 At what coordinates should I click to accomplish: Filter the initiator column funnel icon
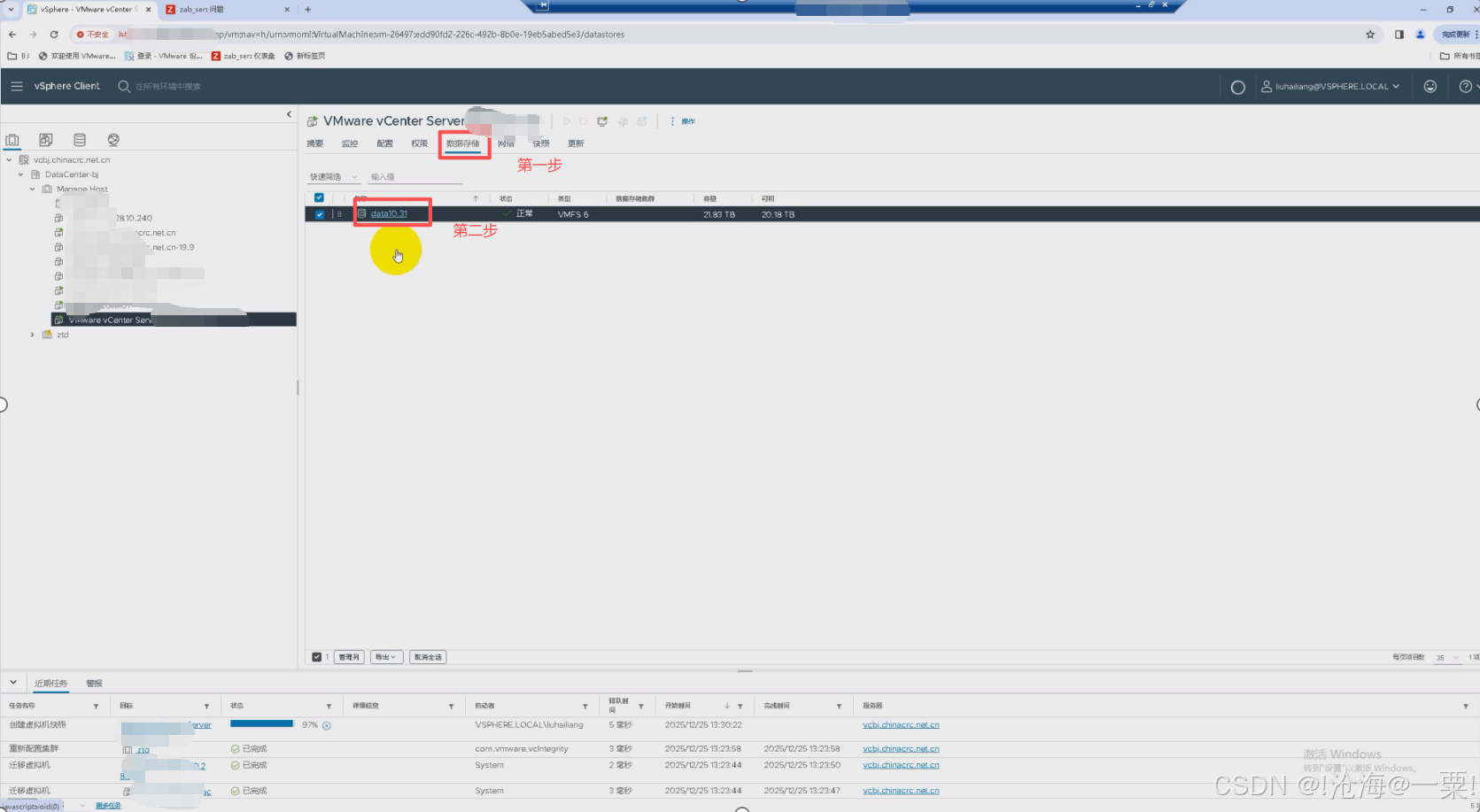(585, 706)
